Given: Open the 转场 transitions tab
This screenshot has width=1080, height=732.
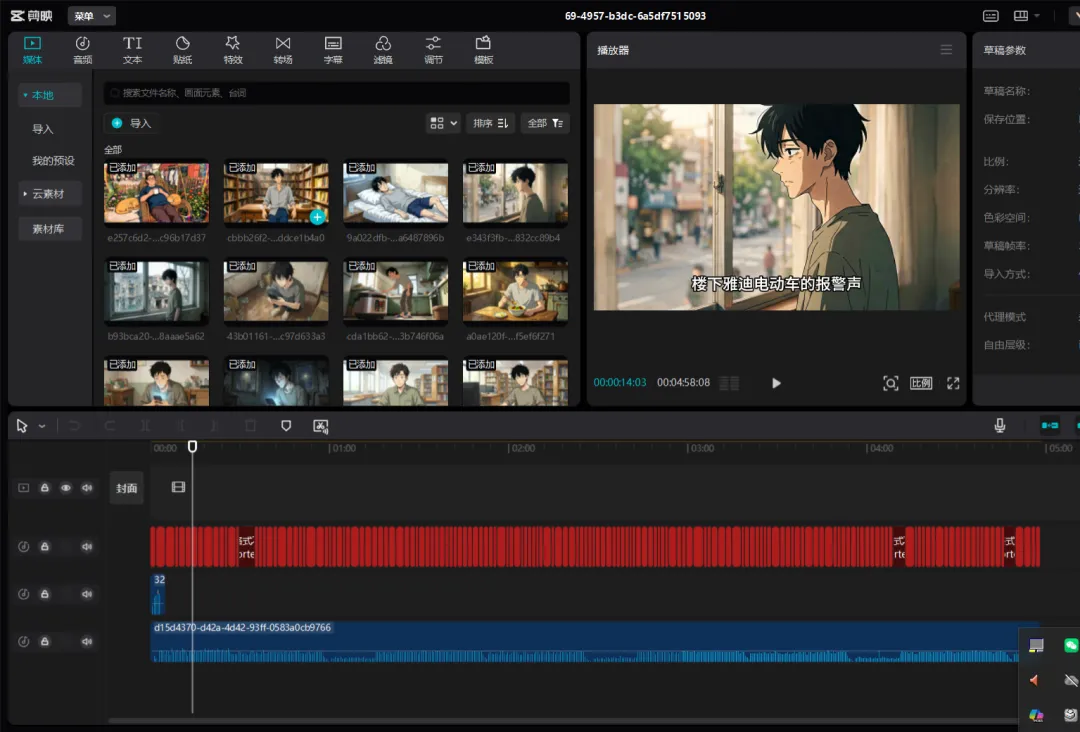Looking at the screenshot, I should click(283, 50).
